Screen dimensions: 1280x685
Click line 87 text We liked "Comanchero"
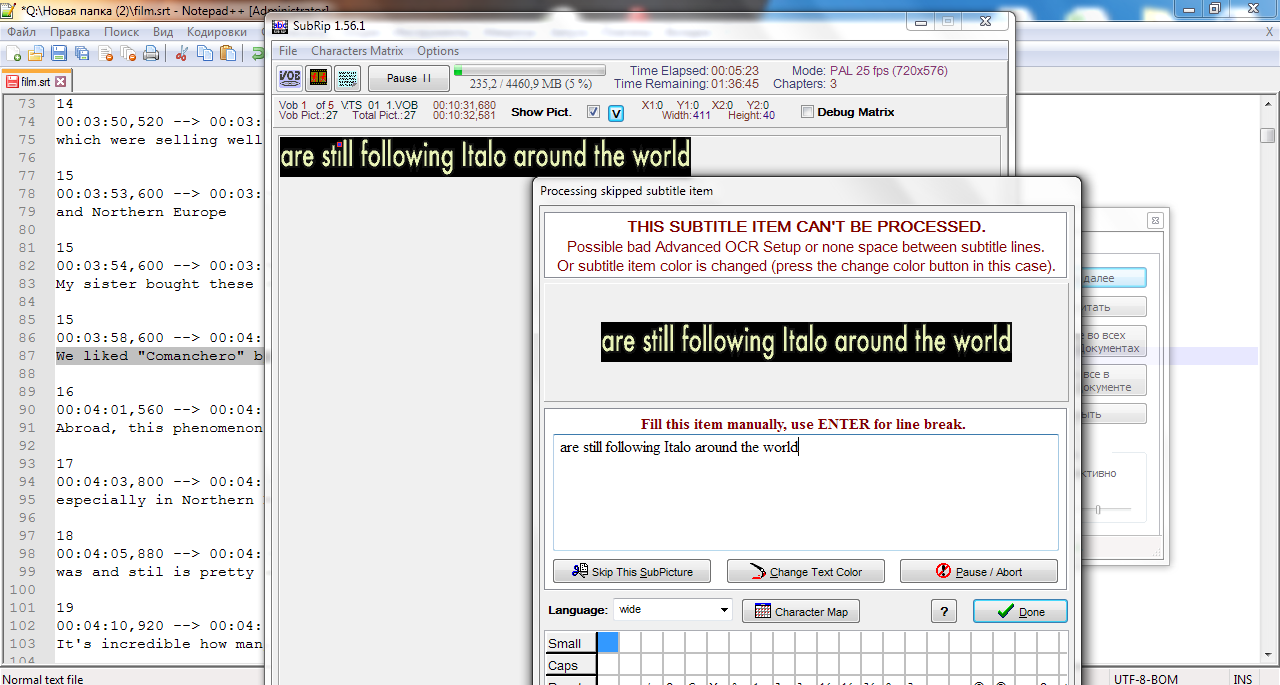(x=159, y=356)
